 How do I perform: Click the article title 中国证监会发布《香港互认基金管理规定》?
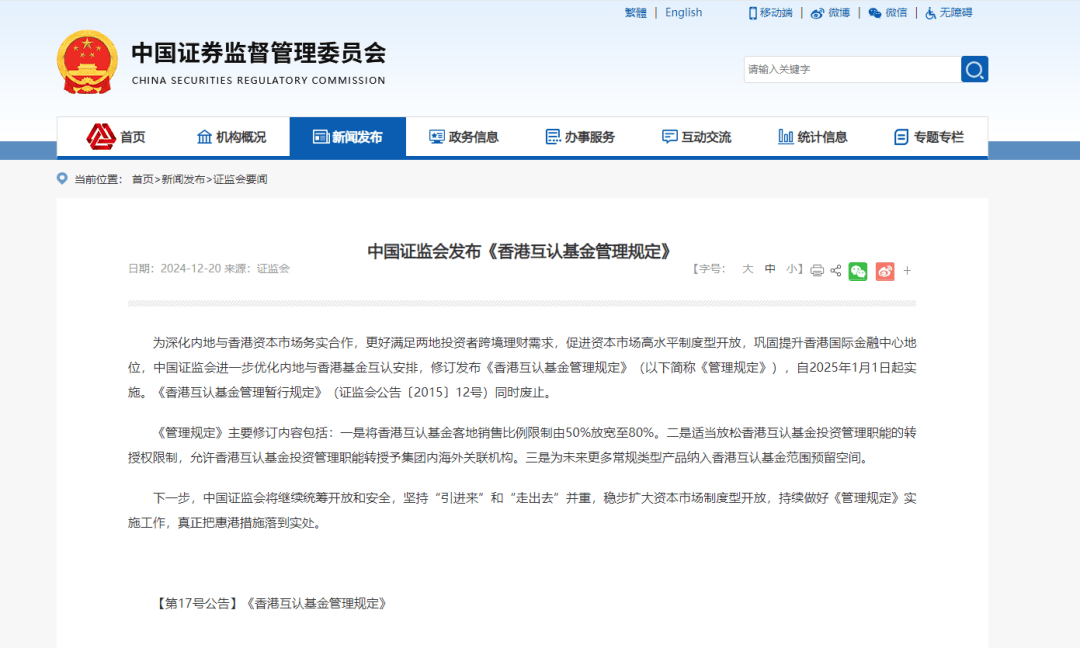point(522,251)
